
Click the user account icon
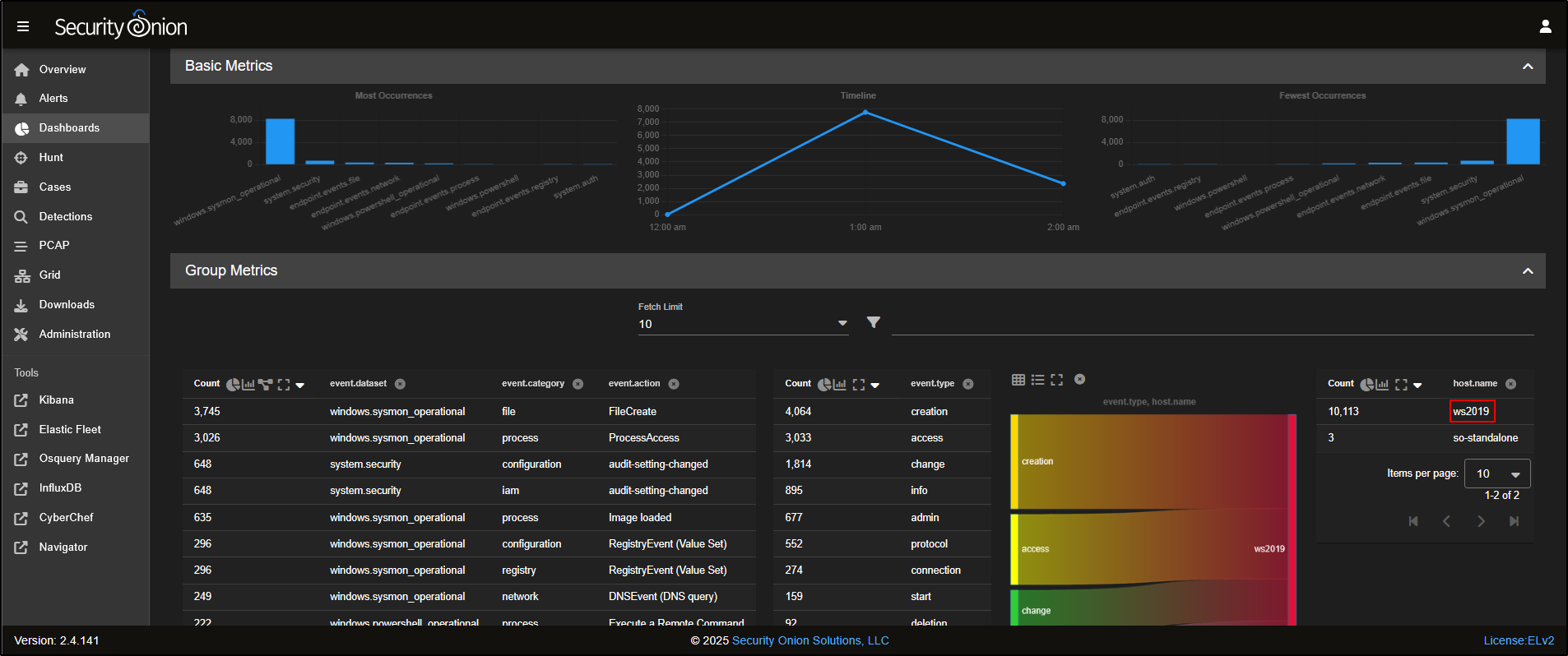[1545, 26]
